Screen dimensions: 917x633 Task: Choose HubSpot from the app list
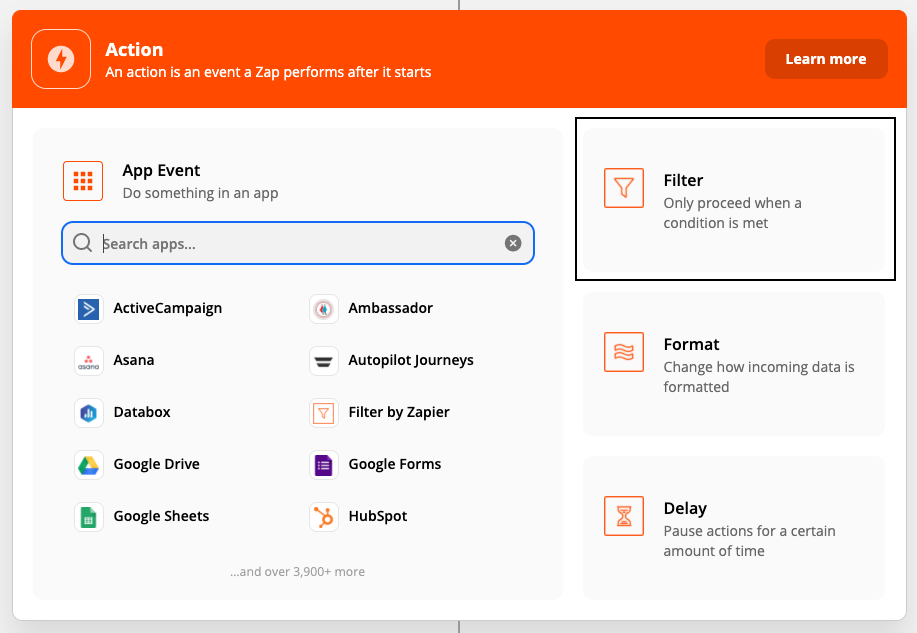point(378,517)
